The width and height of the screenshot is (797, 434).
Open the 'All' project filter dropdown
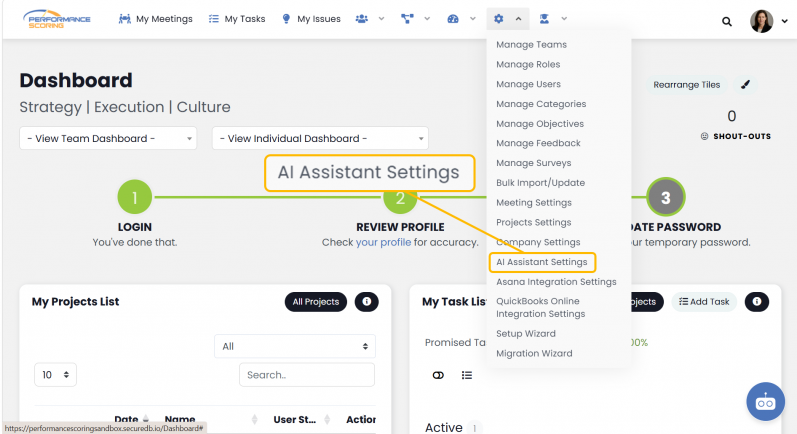click(295, 347)
